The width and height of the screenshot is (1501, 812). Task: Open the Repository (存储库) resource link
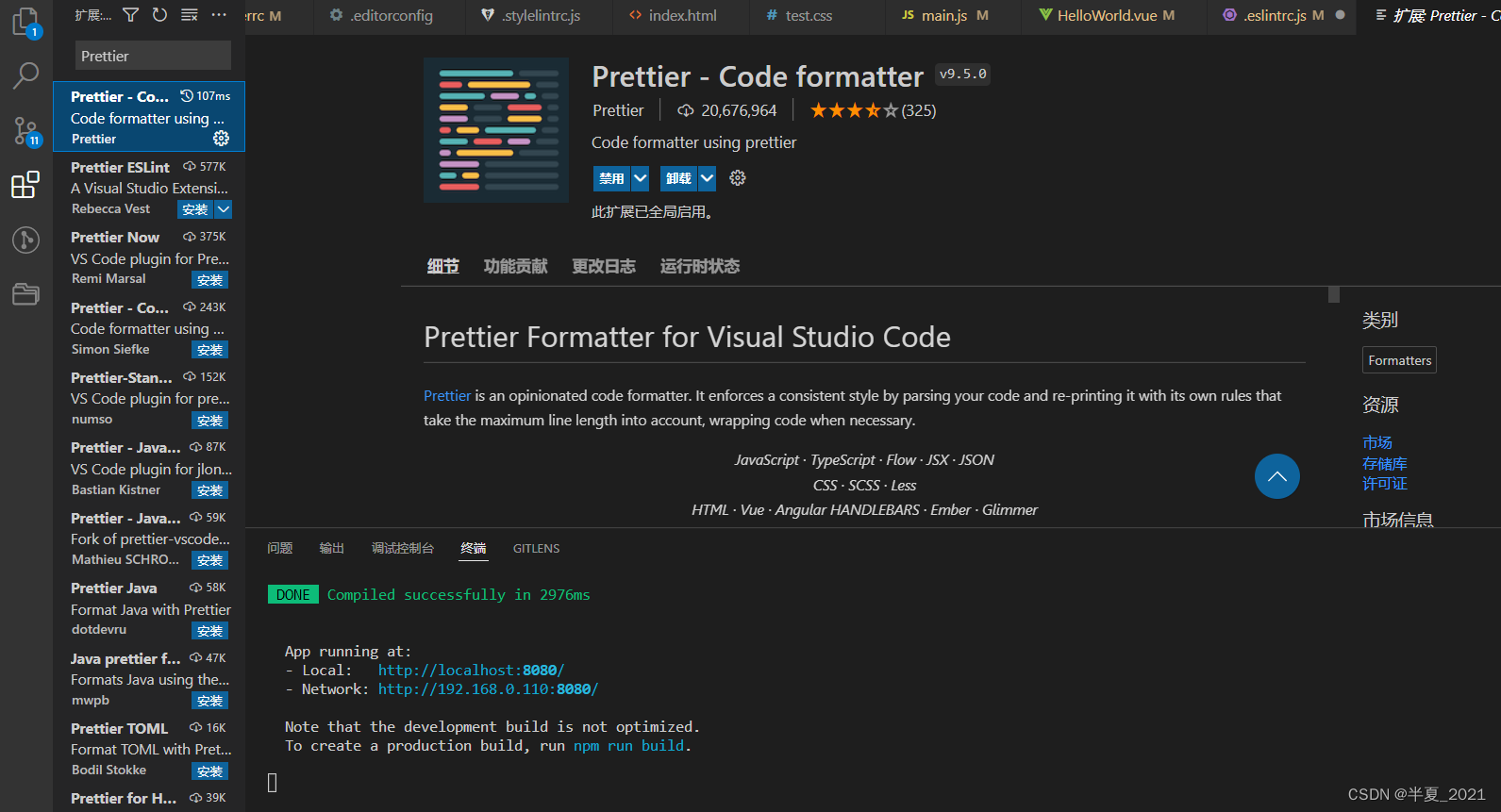(x=1385, y=463)
